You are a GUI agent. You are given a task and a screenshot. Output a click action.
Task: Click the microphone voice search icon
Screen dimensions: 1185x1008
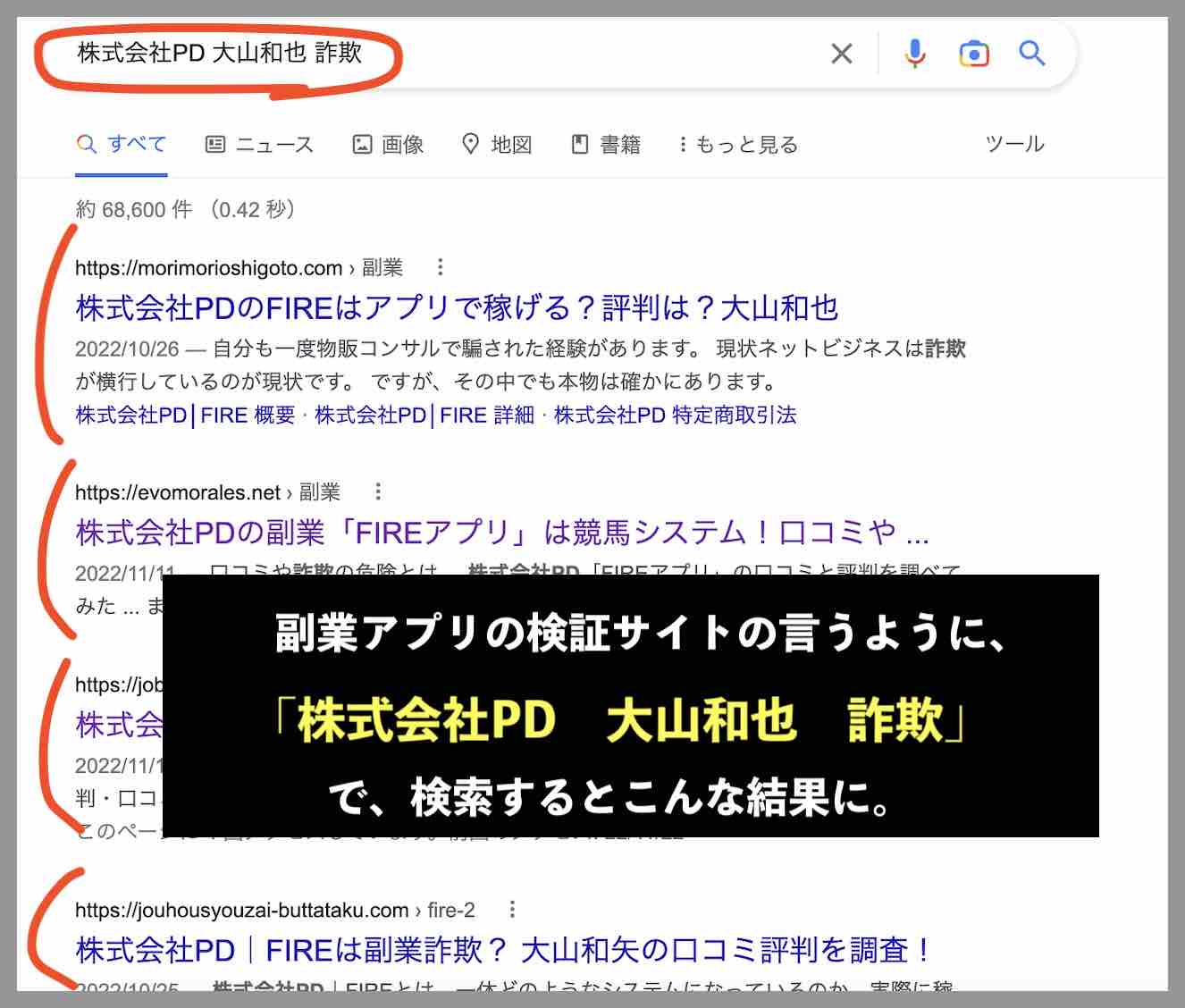pyautogui.click(x=913, y=54)
